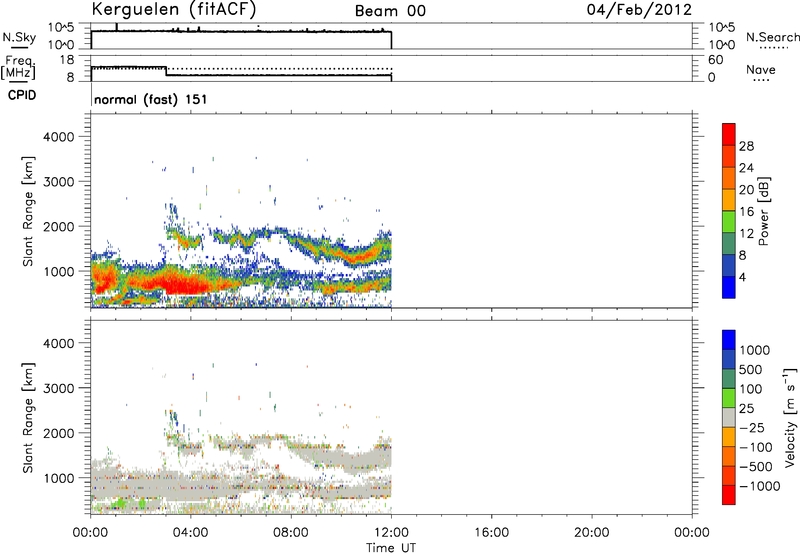Click the 'N.Search' legend label
The width and height of the screenshot is (800, 554).
click(772, 37)
